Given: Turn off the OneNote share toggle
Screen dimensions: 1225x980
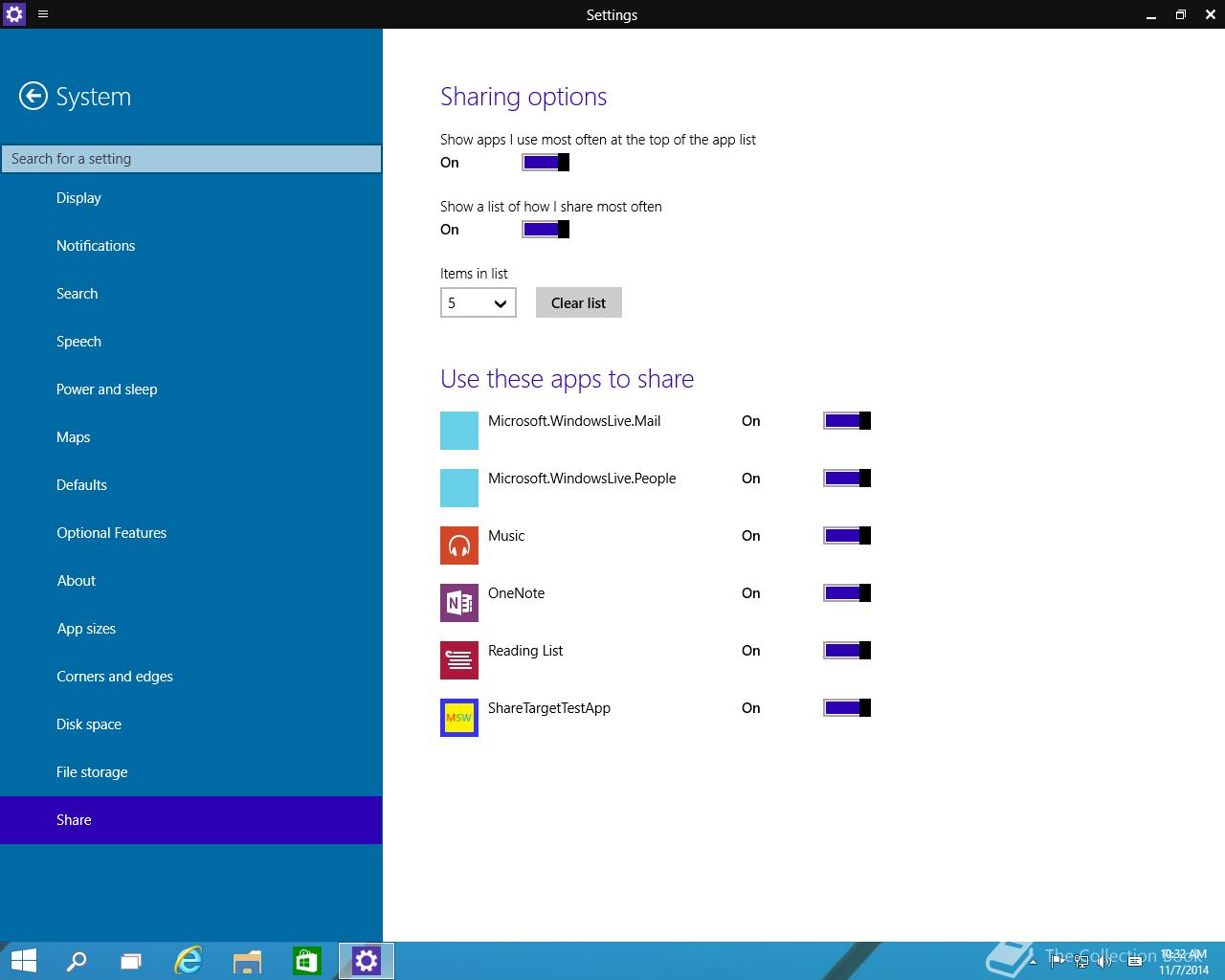Looking at the screenshot, I should coord(847,593).
